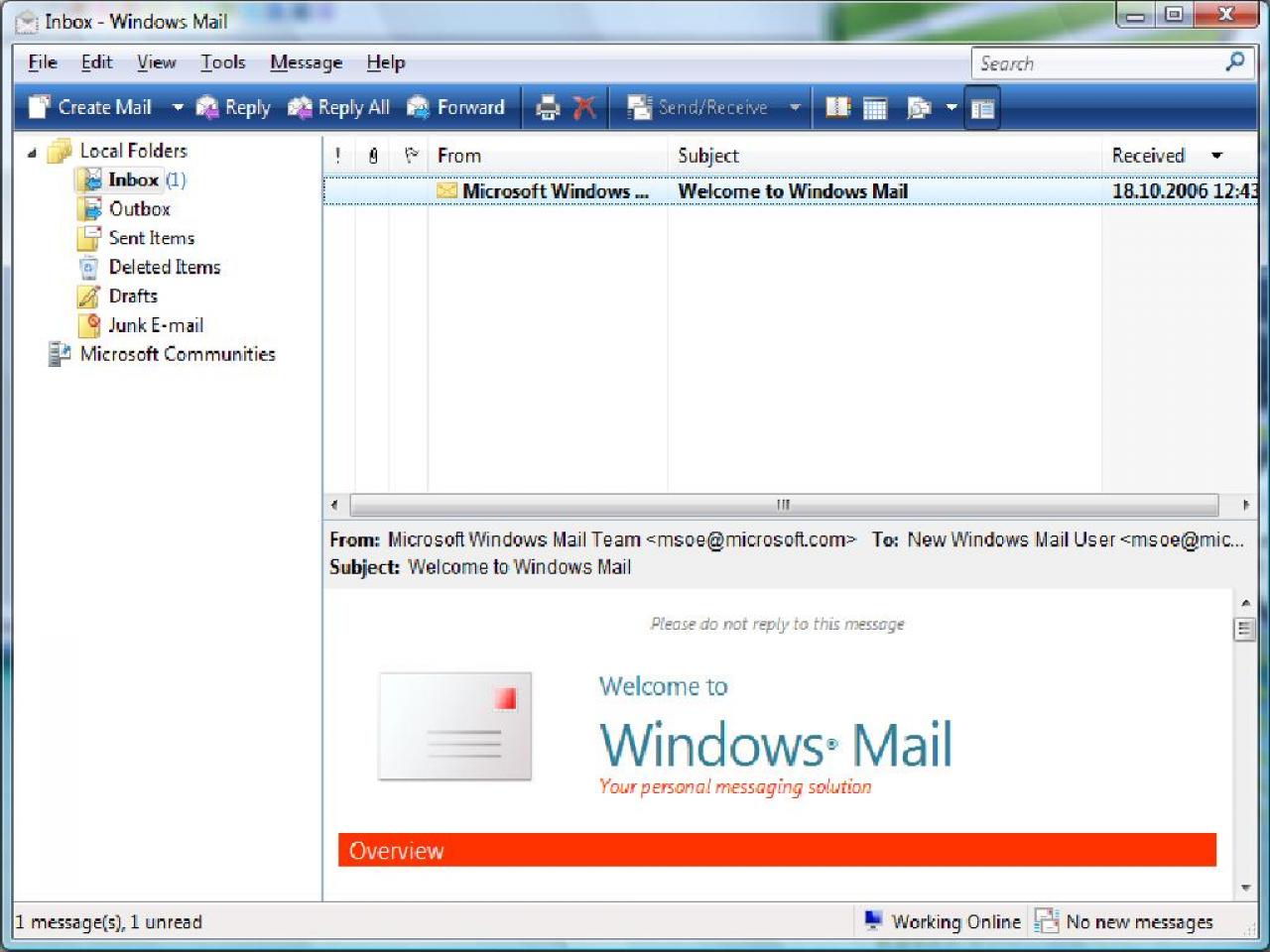Delete the message with the red X icon

click(585, 107)
